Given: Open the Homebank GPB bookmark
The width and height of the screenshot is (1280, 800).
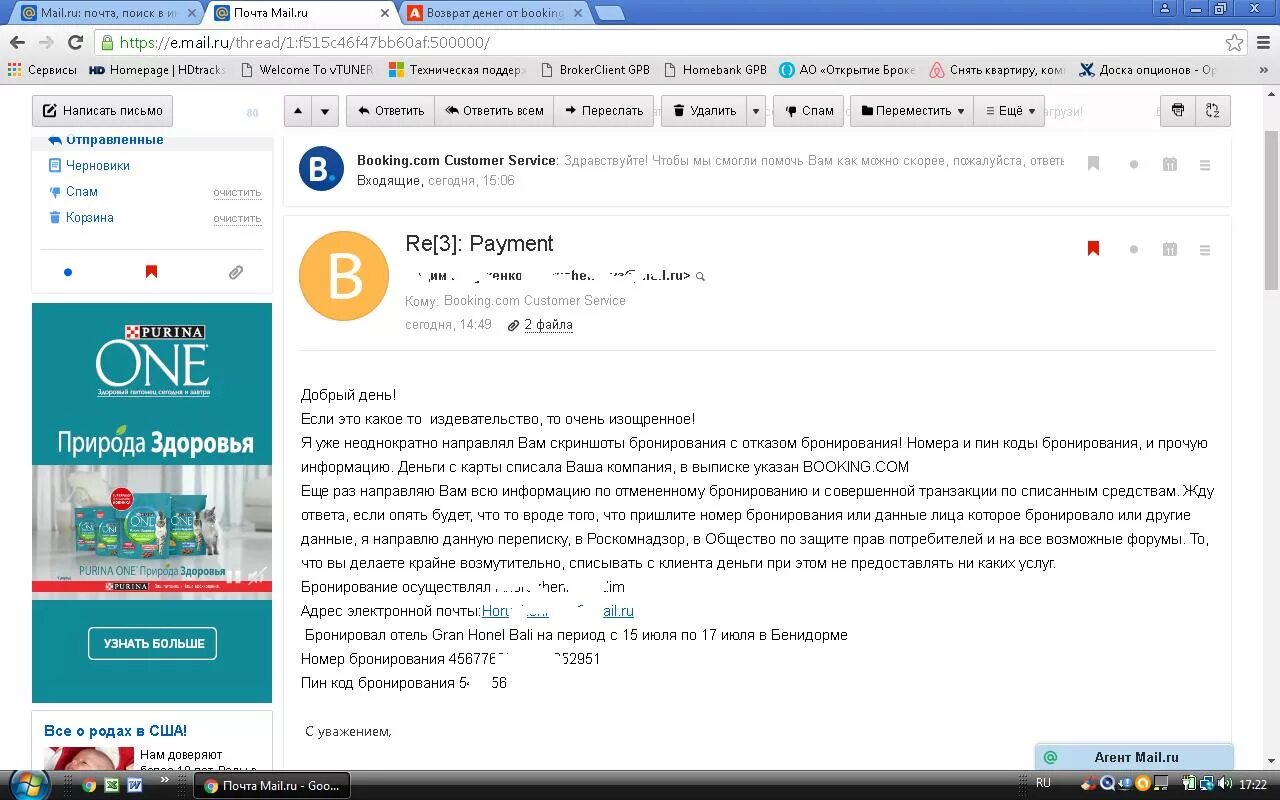Looking at the screenshot, I should tap(714, 70).
